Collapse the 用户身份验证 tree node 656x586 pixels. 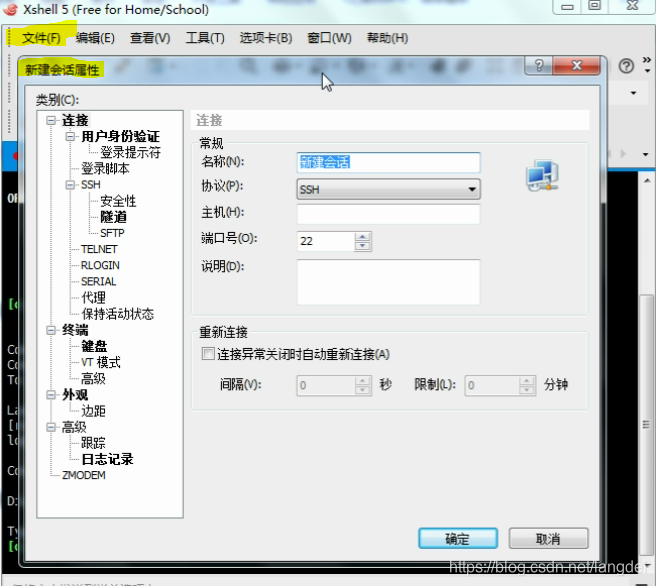pyautogui.click(x=70, y=136)
